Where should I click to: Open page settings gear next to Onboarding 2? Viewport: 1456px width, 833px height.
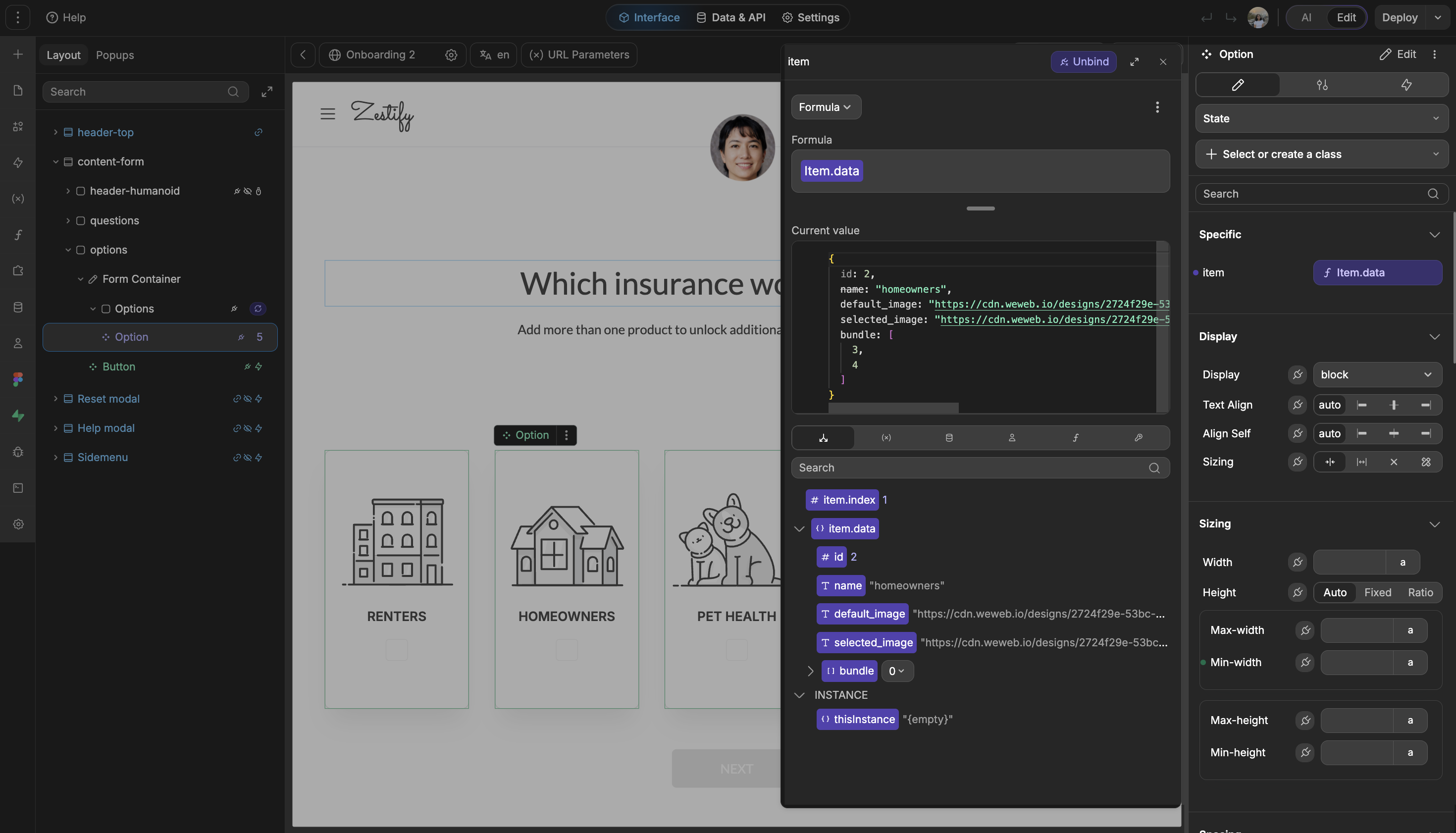tap(451, 55)
